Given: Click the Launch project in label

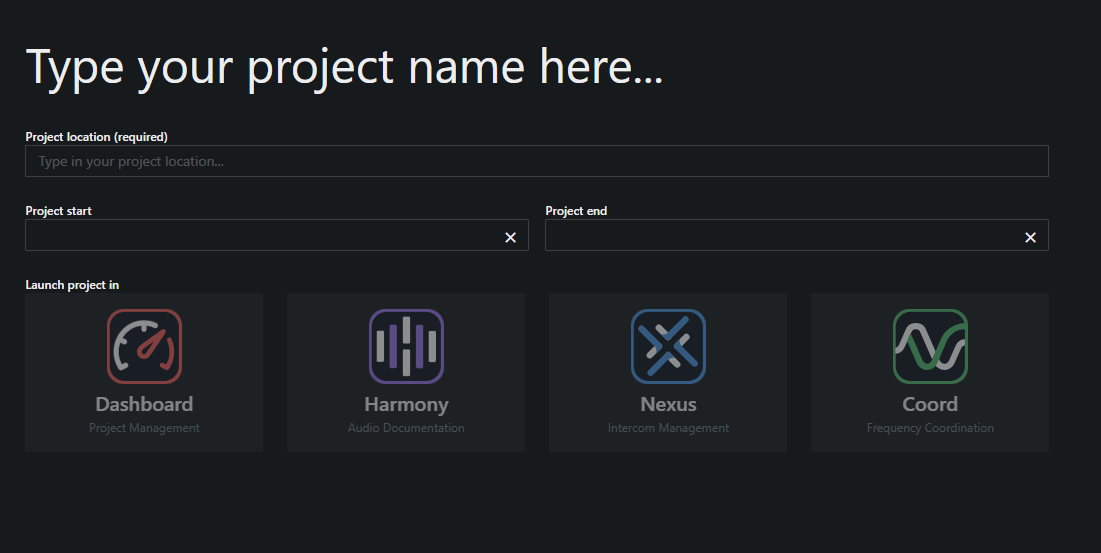Looking at the screenshot, I should [x=72, y=285].
